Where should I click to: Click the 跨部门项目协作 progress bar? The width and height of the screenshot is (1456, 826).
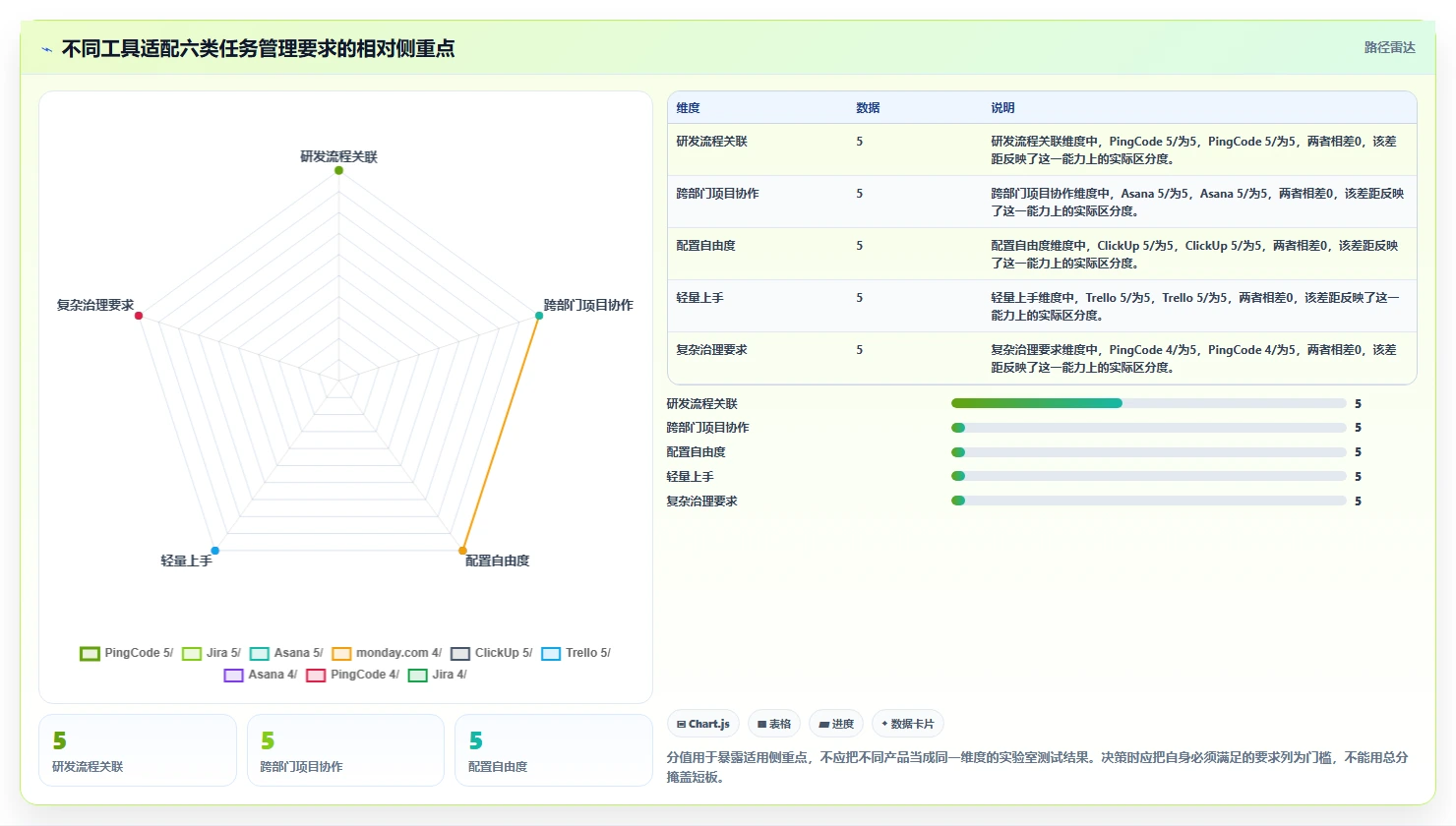coord(1148,428)
